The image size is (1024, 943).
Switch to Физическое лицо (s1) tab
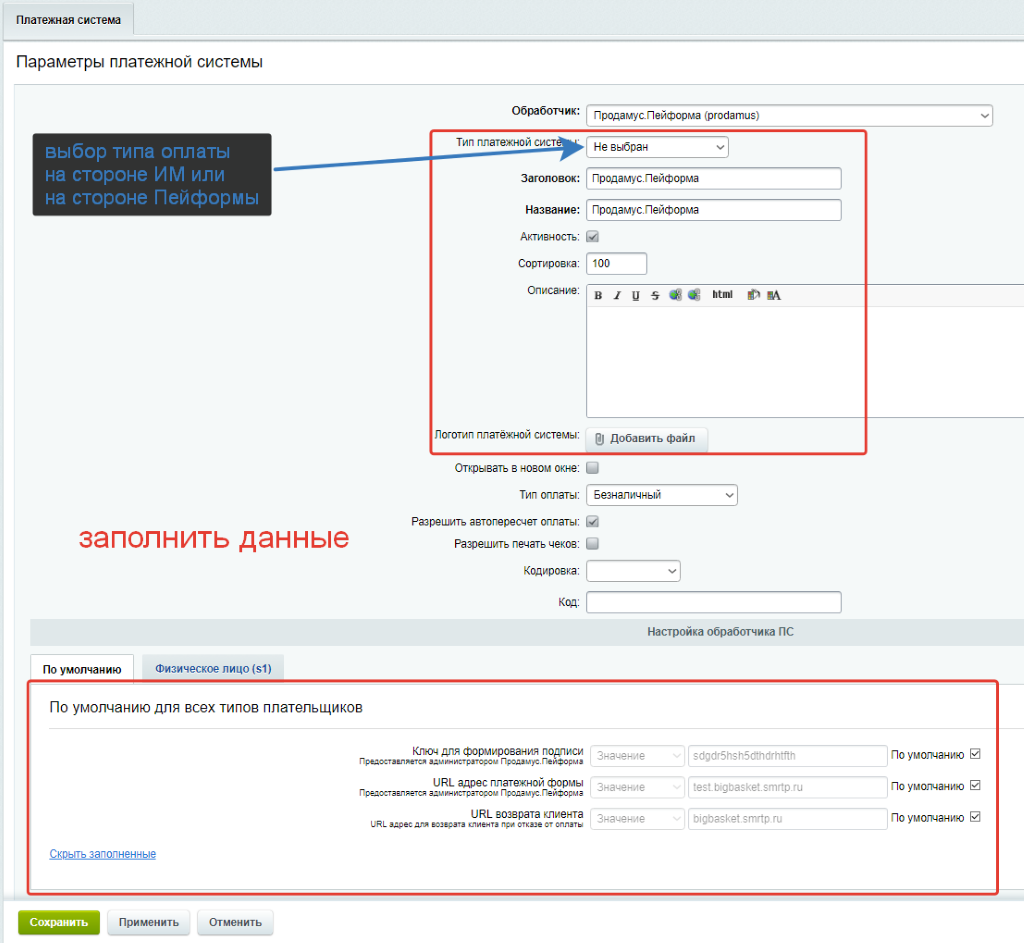(x=212, y=667)
